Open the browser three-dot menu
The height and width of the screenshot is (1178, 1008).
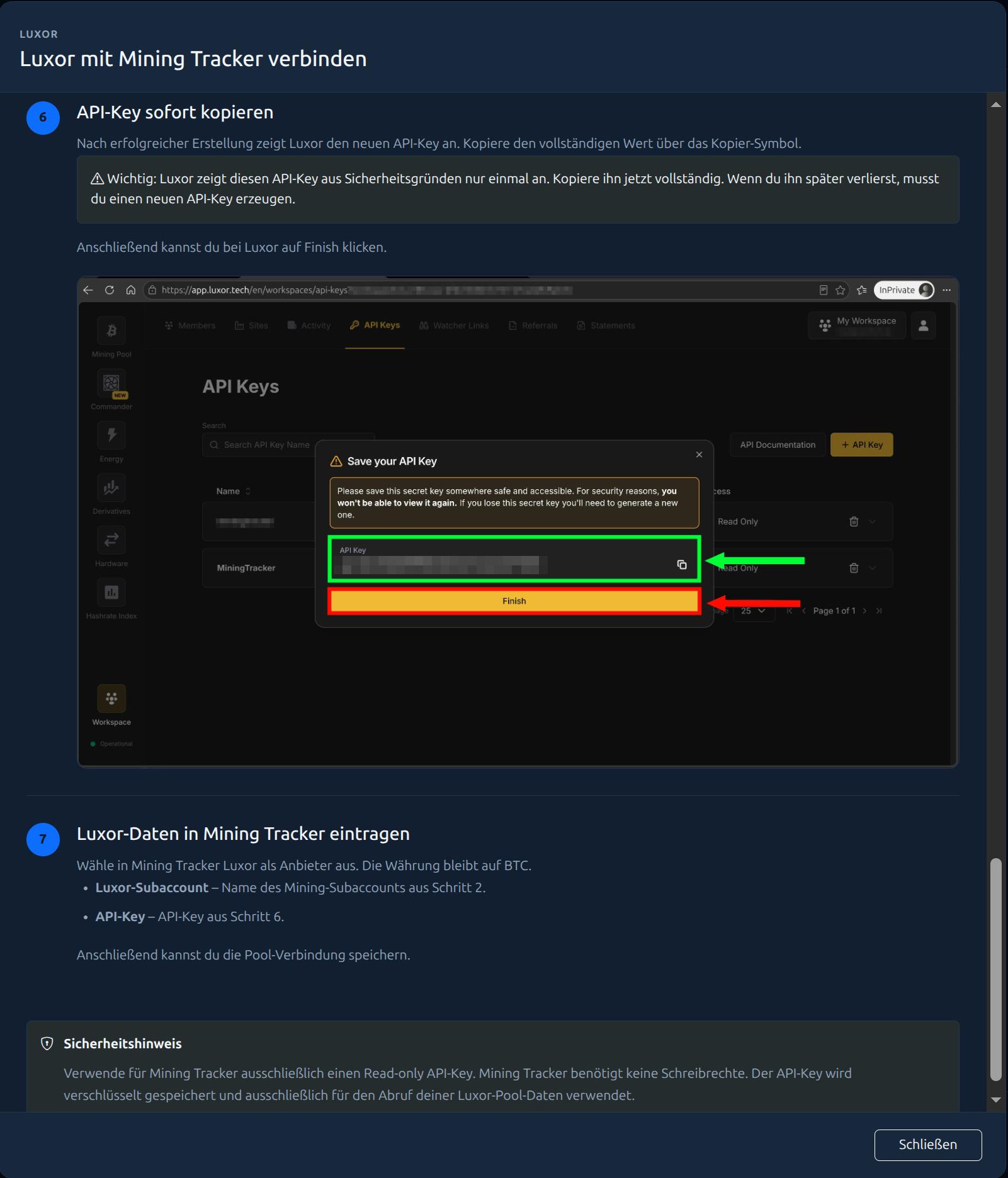tap(946, 290)
